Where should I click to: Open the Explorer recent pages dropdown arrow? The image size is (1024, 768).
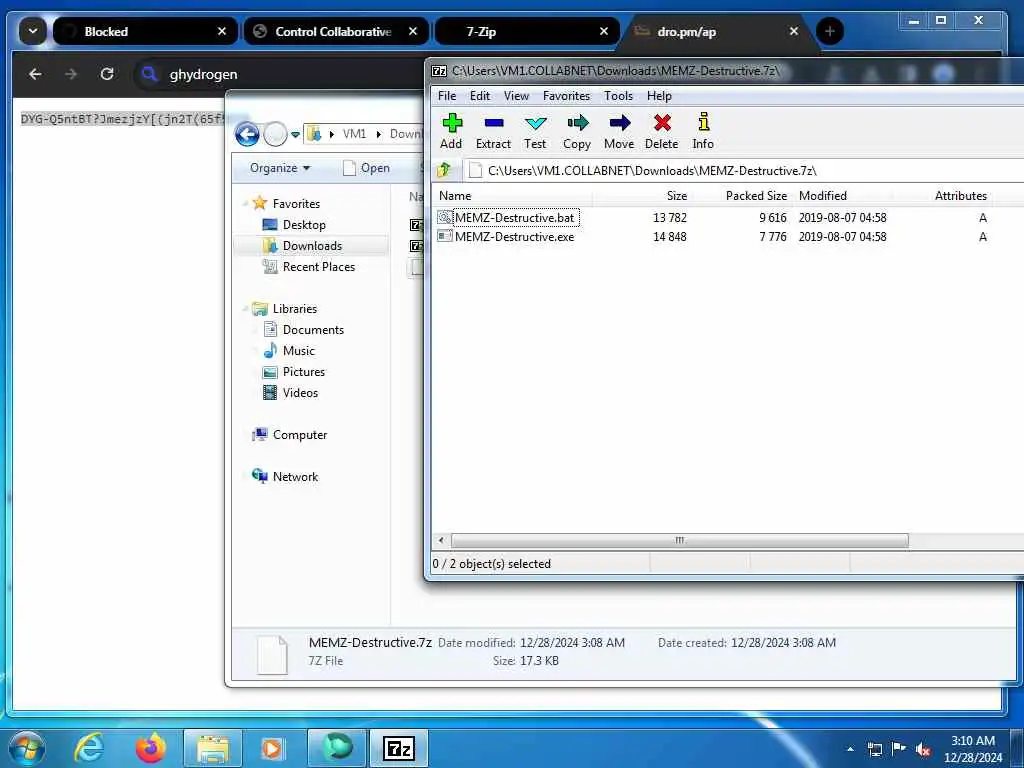tap(295, 135)
